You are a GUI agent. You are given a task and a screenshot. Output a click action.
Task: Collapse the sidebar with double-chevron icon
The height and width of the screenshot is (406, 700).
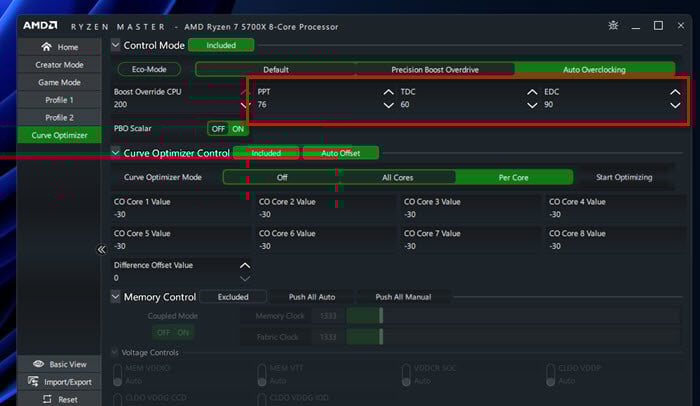point(102,249)
